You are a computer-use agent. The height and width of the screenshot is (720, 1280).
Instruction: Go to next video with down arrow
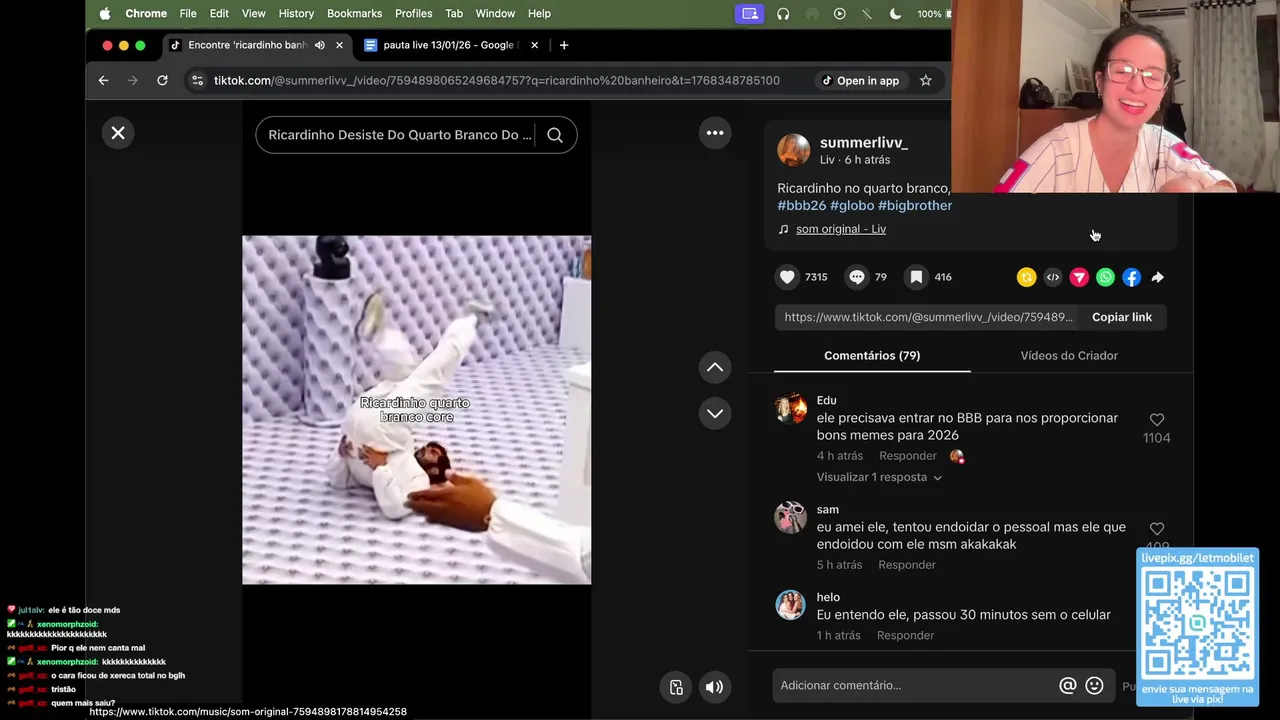coord(715,413)
